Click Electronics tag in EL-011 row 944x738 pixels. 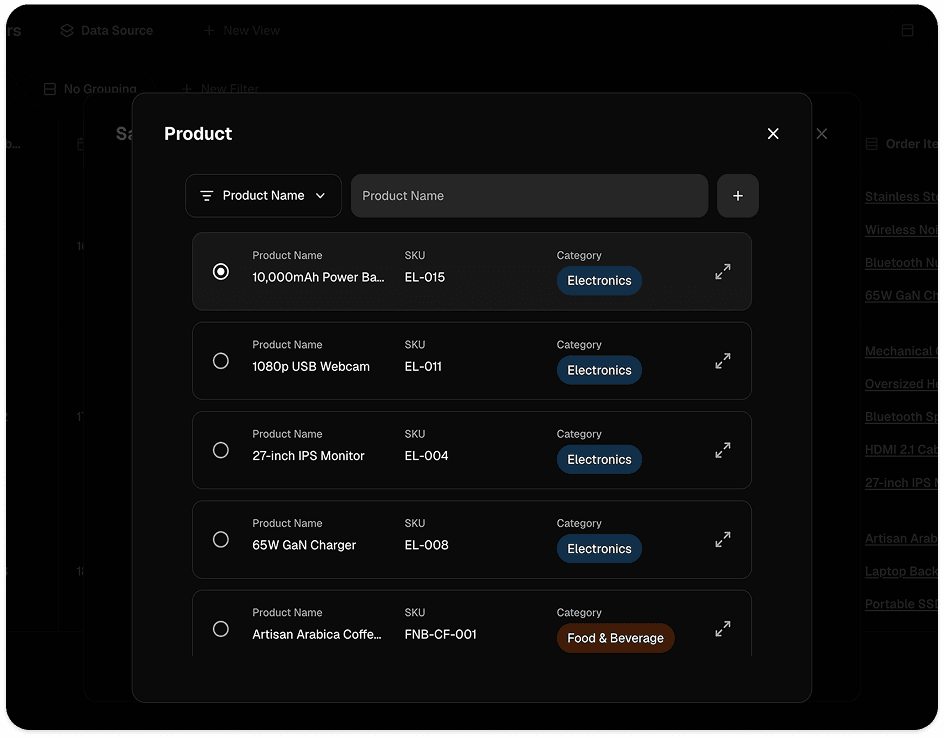599,370
